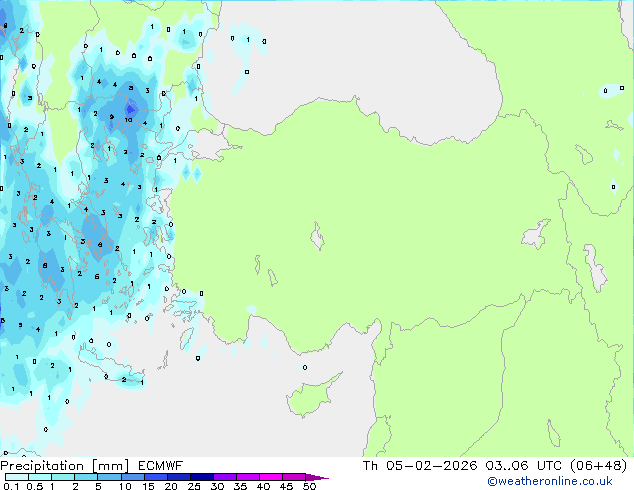Click the '10' precipitation value on the map
The height and width of the screenshot is (490, 634).
[x=128, y=120]
